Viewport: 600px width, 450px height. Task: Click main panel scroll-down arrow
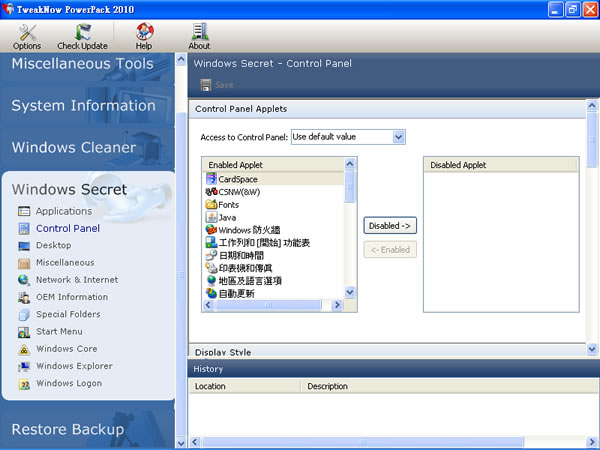(592, 349)
